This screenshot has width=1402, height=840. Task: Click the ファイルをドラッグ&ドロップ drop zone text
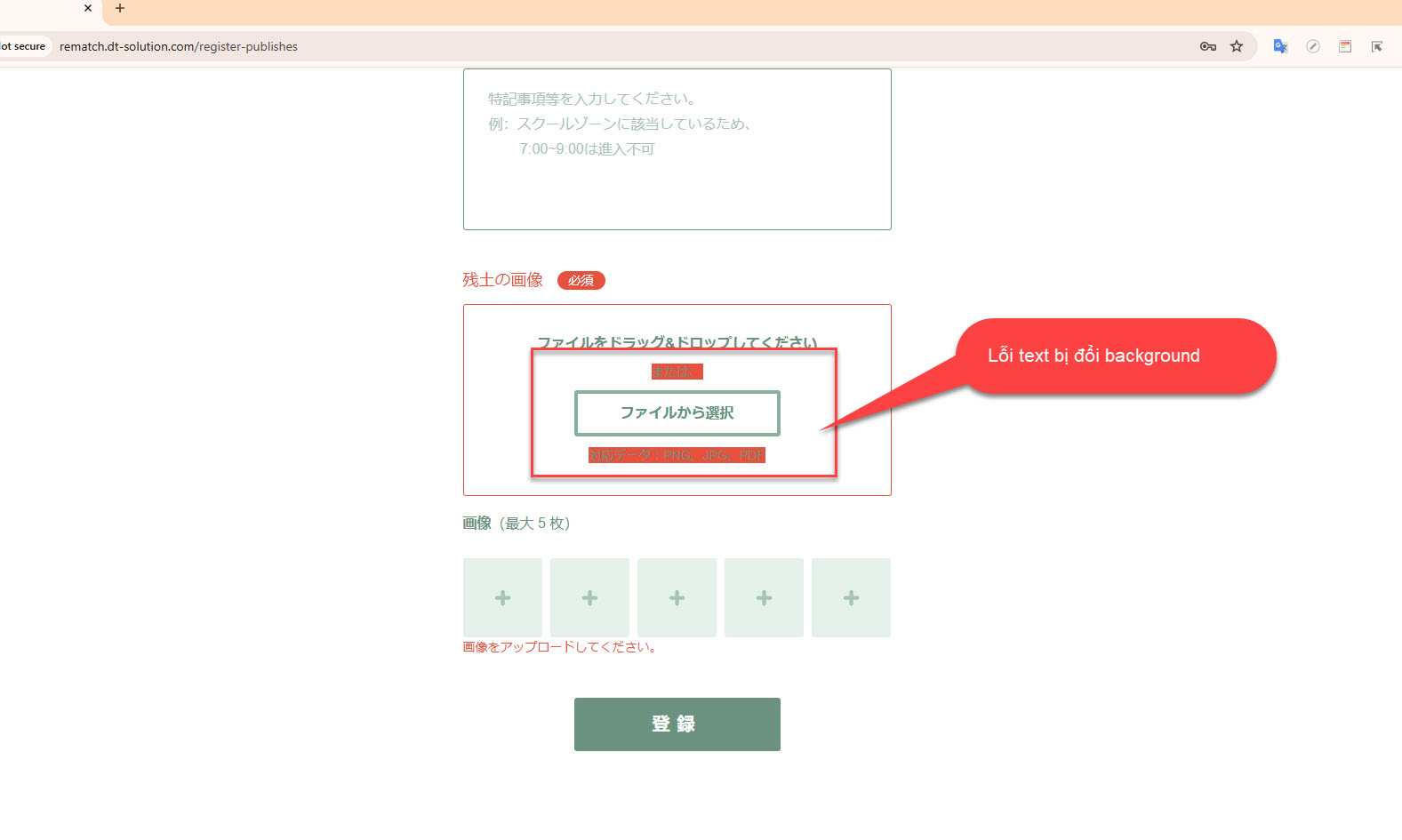pyautogui.click(x=677, y=341)
